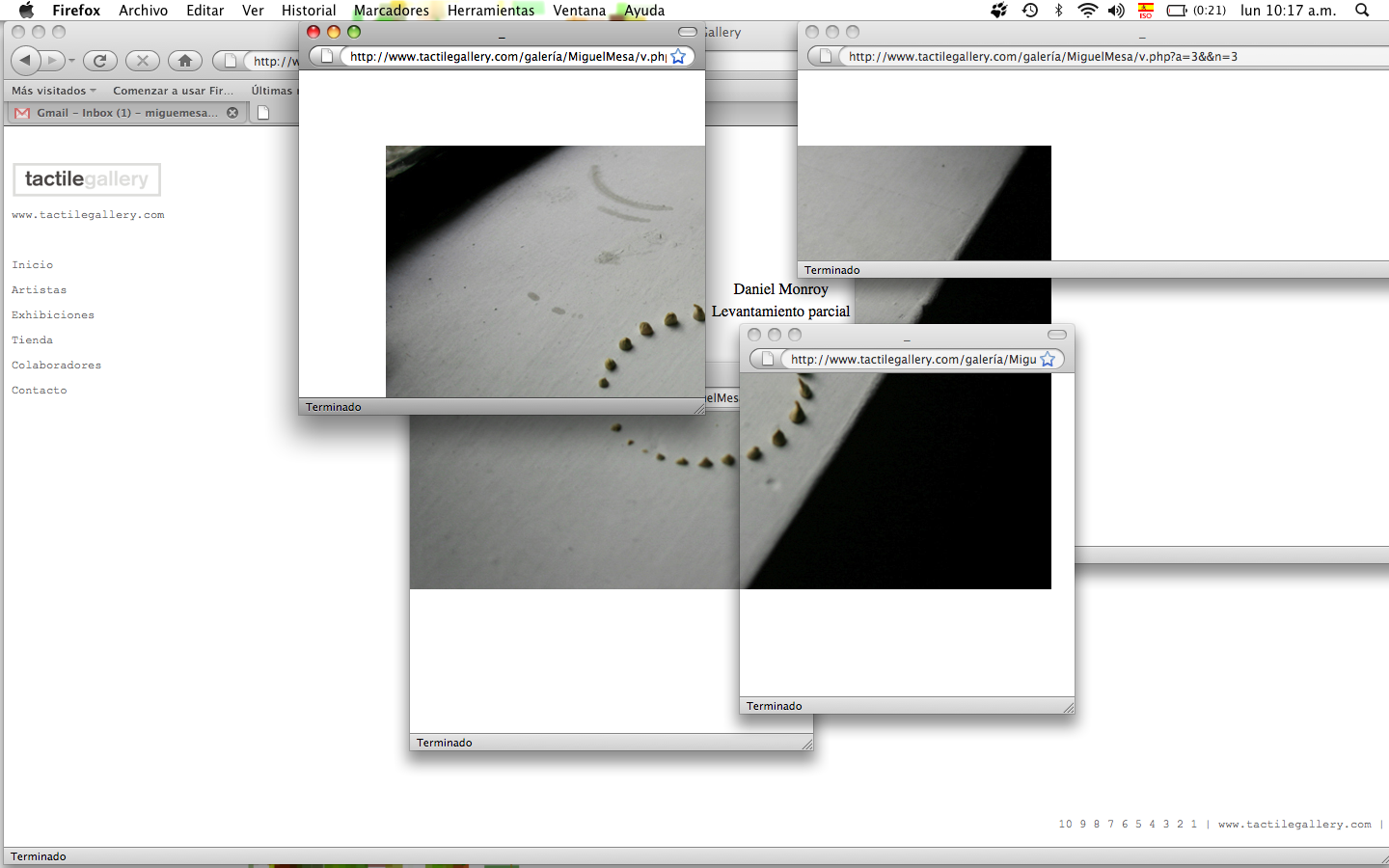1389x868 pixels.
Task: Click the Exhibiciones navigation link
Action: click(x=53, y=315)
